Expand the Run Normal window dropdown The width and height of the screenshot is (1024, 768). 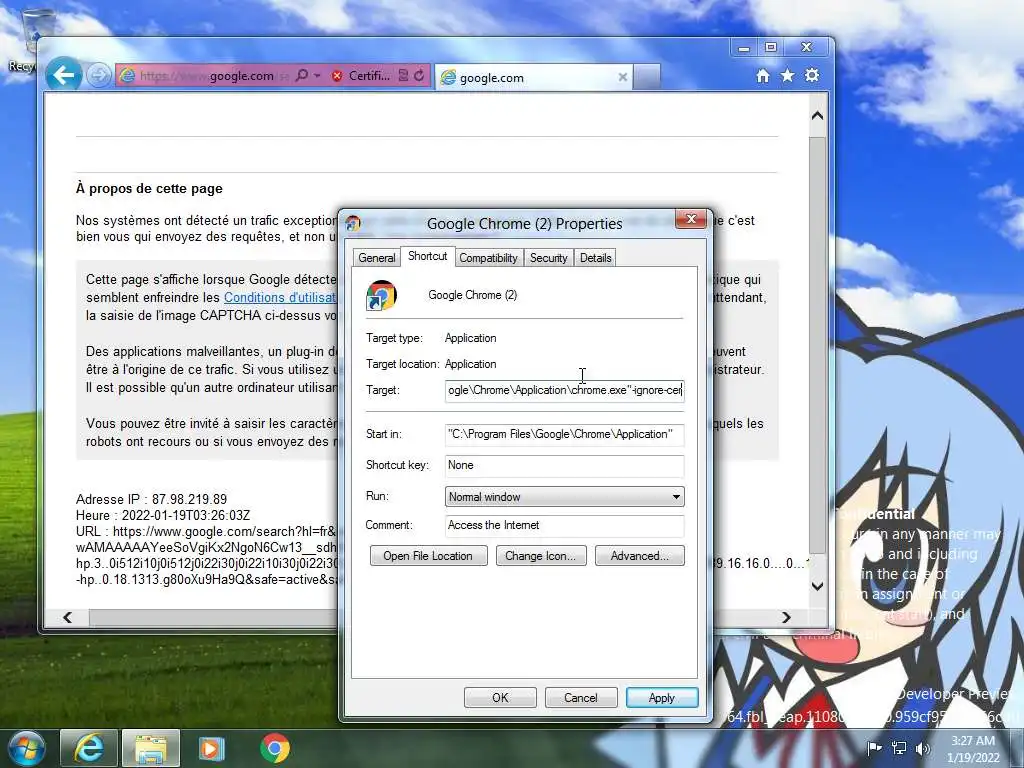click(x=564, y=497)
